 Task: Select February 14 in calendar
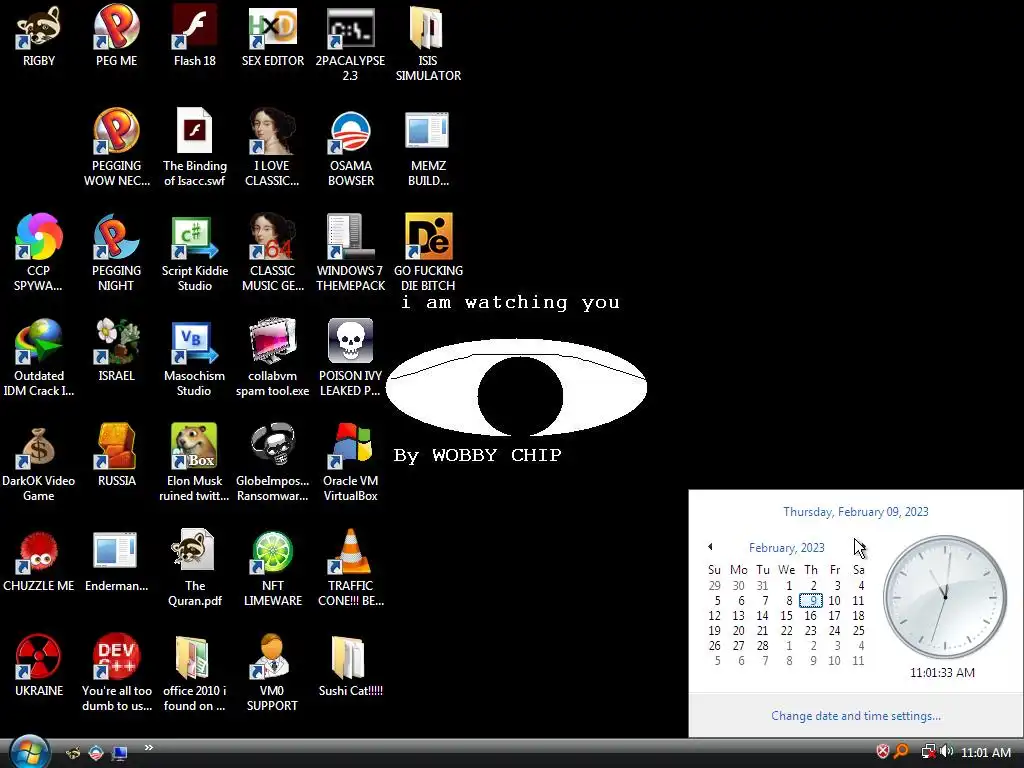(762, 615)
